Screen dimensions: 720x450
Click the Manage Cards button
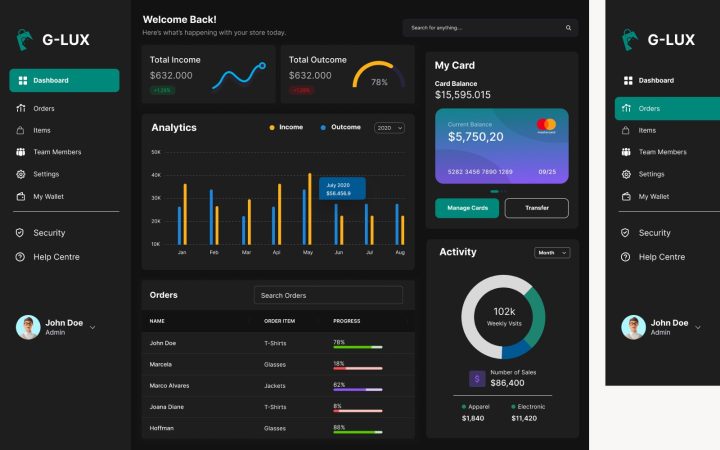467,208
